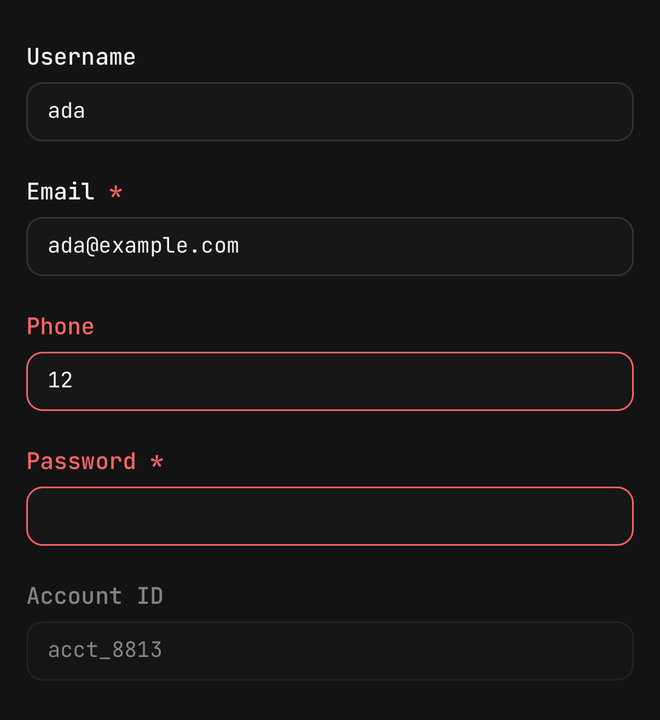Click the required asterisk next to Email
The image size is (660, 720).
tap(116, 191)
